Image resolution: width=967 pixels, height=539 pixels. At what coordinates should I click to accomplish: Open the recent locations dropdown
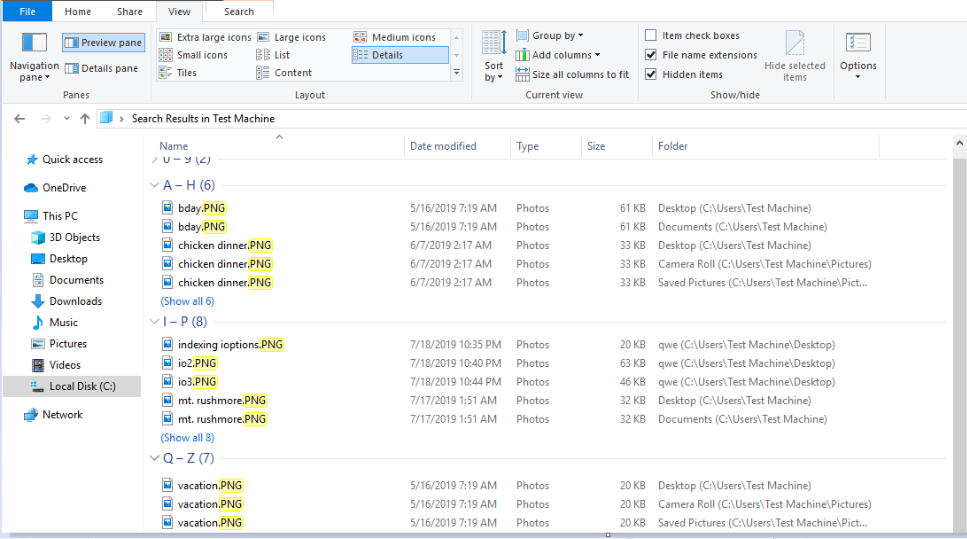tap(67, 118)
